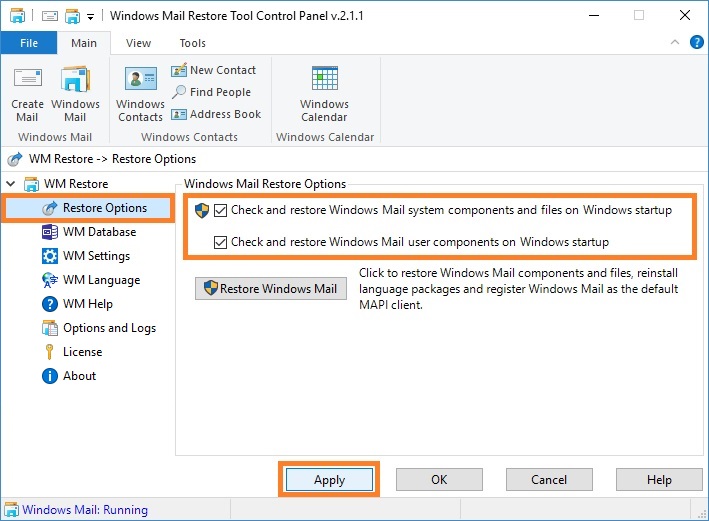This screenshot has height=521, width=709.
Task: Click the Create Mail envelope icon
Action: (x=28, y=78)
